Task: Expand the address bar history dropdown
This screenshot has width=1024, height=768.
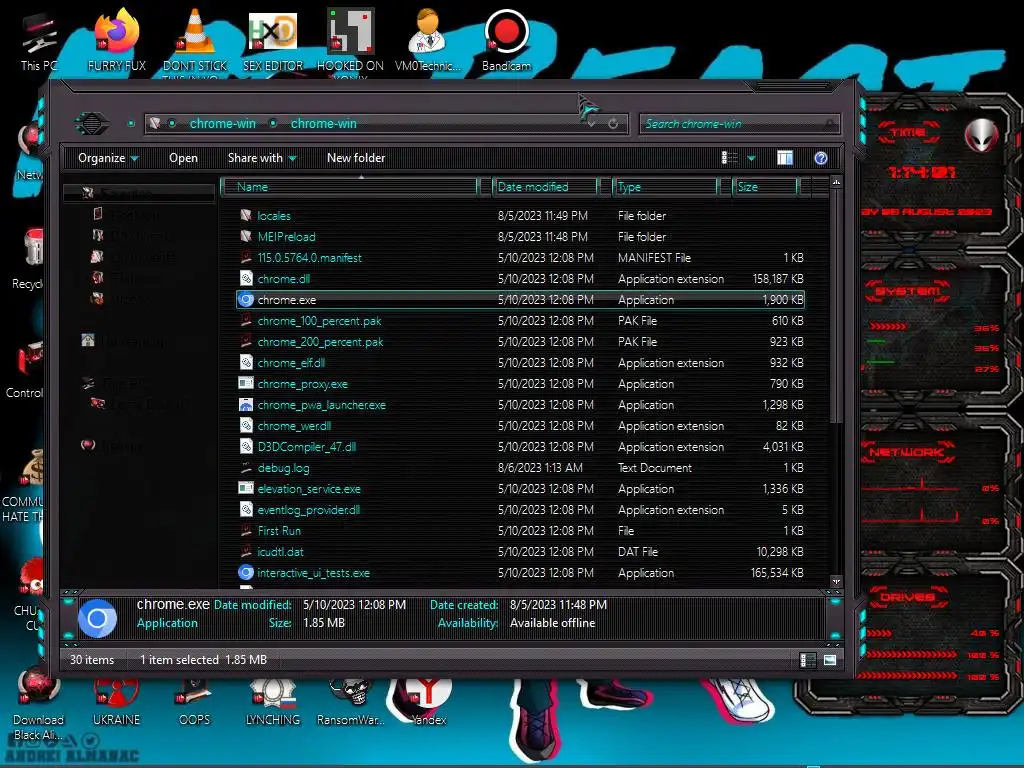Action: click(x=591, y=123)
